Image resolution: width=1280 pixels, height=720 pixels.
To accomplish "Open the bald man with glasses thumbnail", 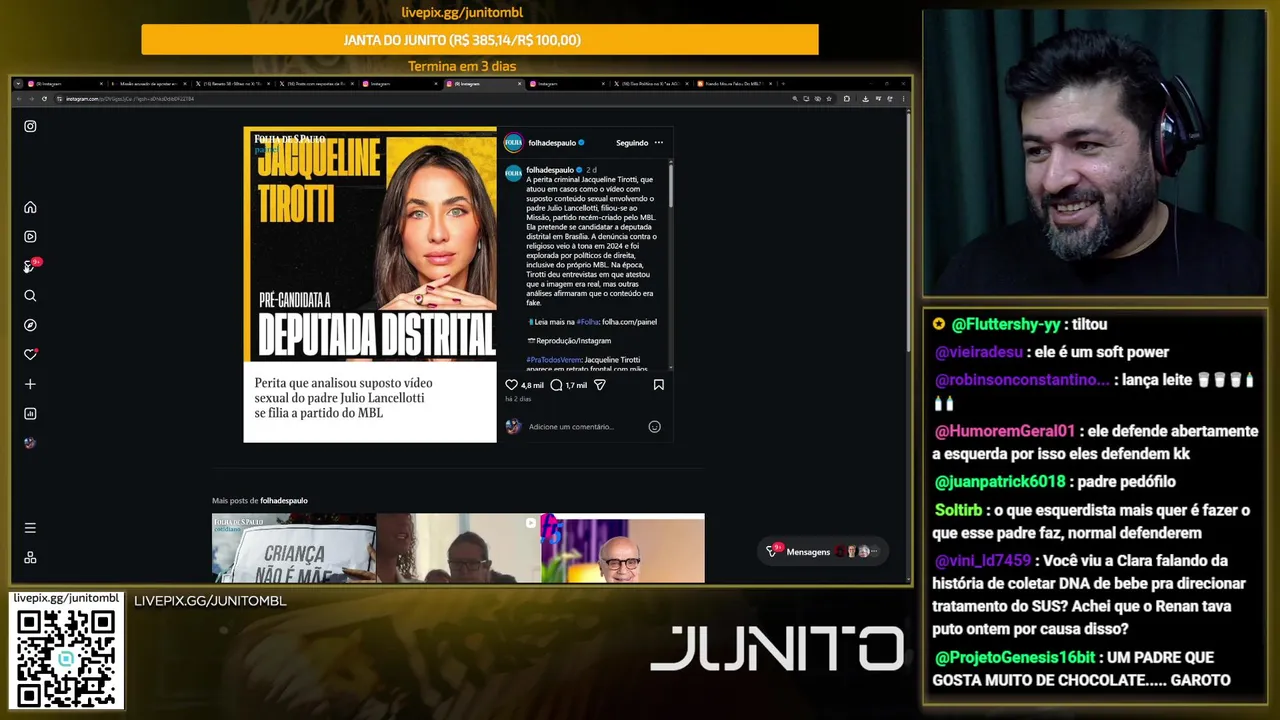I will [x=623, y=548].
